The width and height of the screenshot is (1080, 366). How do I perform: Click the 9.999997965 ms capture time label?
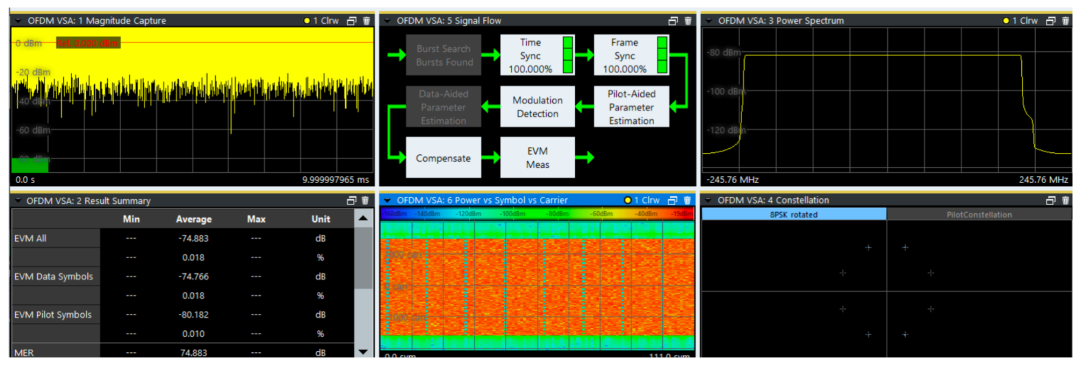click(x=335, y=179)
